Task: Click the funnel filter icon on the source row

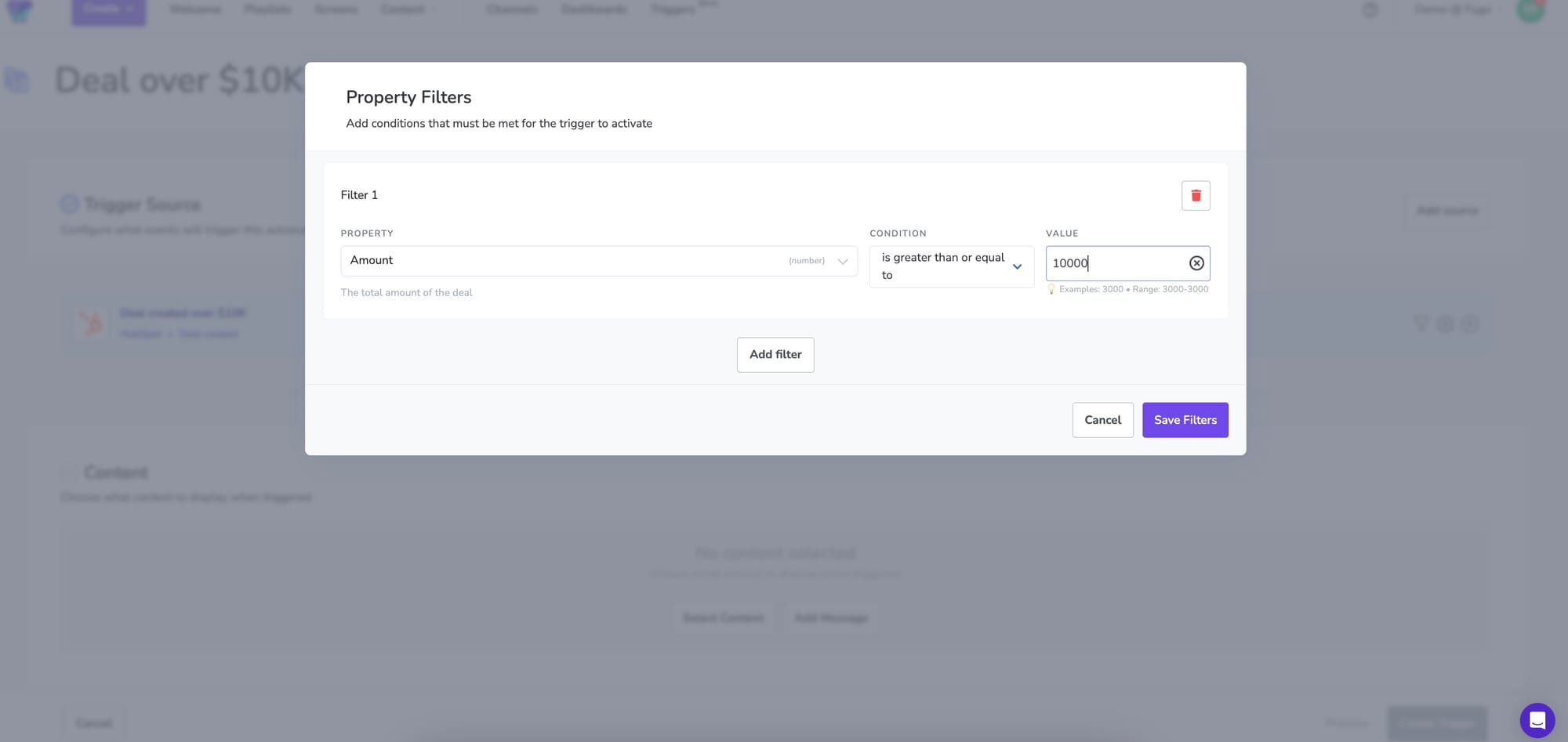Action: coord(1421,324)
